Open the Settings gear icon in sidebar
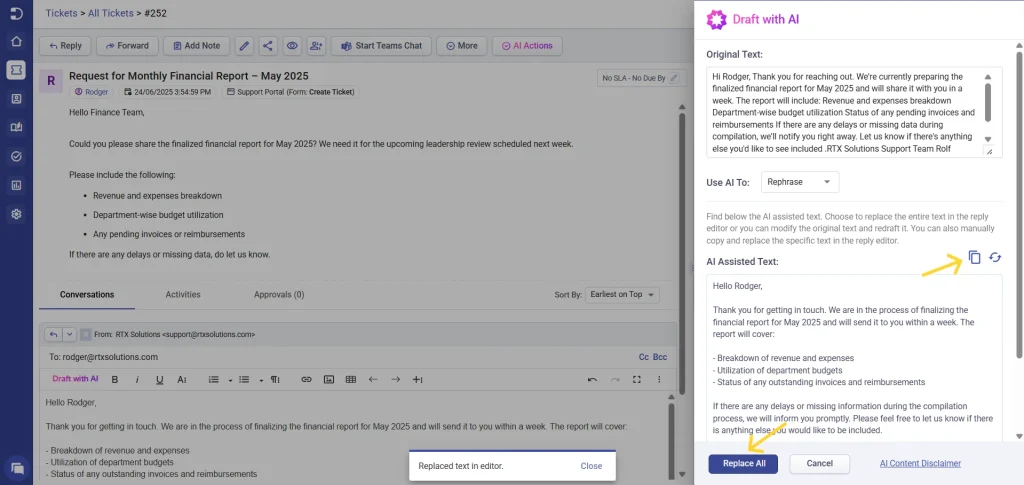The width and height of the screenshot is (1024, 485). (x=16, y=213)
